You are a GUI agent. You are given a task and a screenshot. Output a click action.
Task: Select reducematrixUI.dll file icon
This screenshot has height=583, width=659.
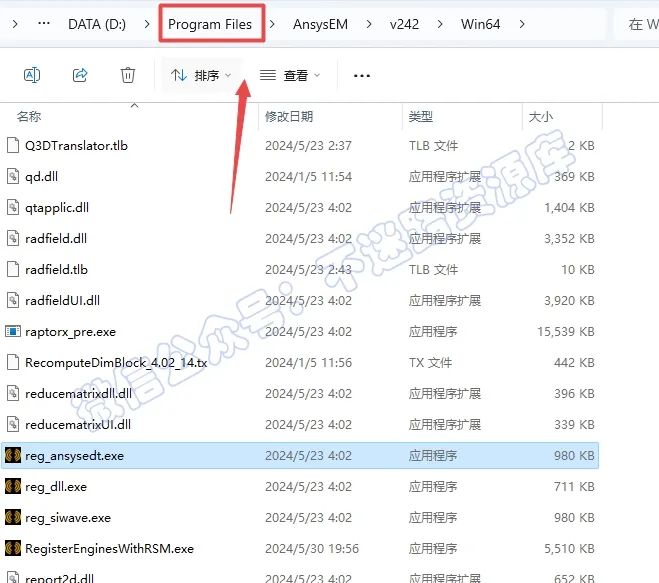click(13, 425)
